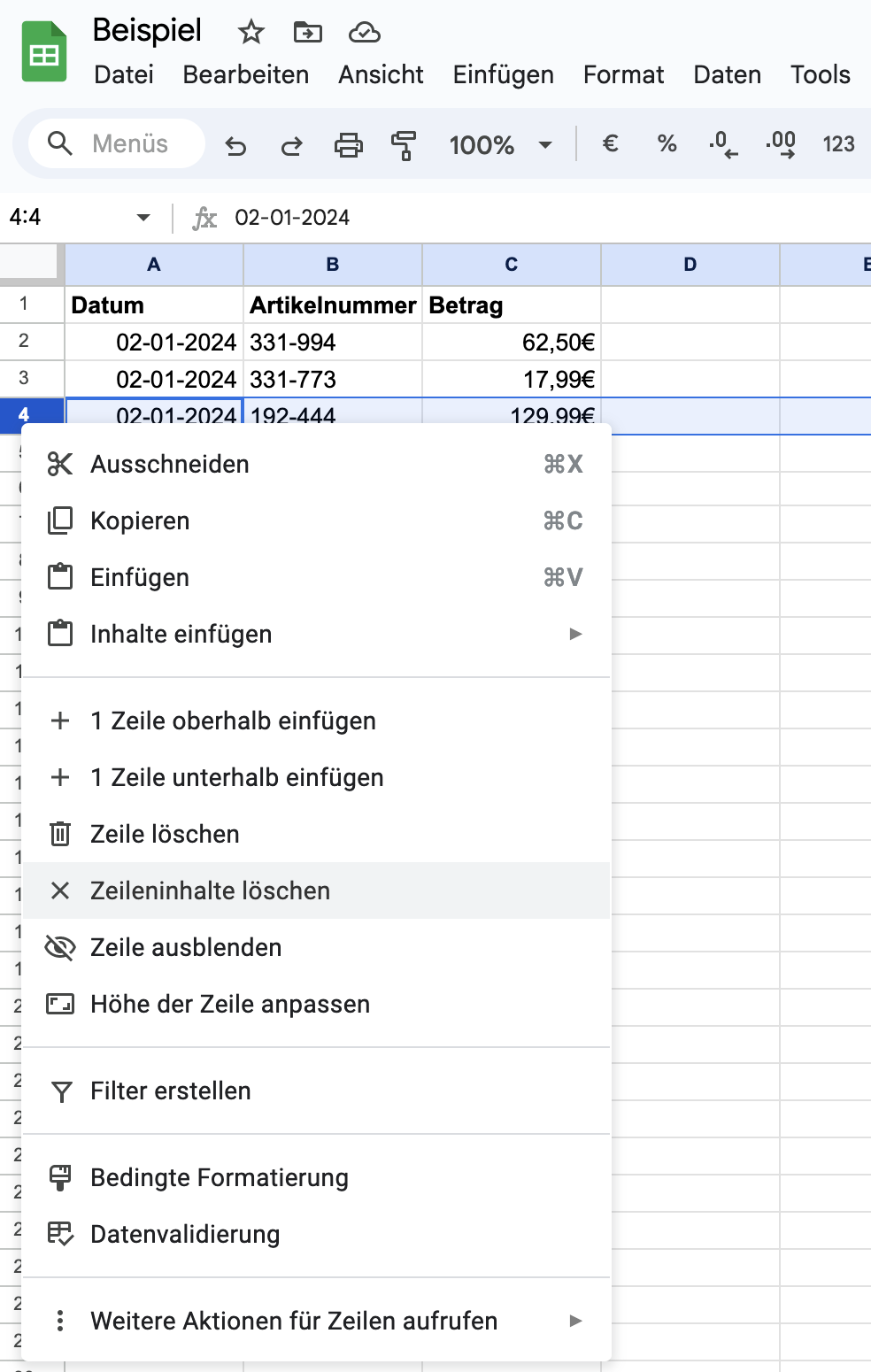Open the Google Sheets home icon

tap(44, 51)
